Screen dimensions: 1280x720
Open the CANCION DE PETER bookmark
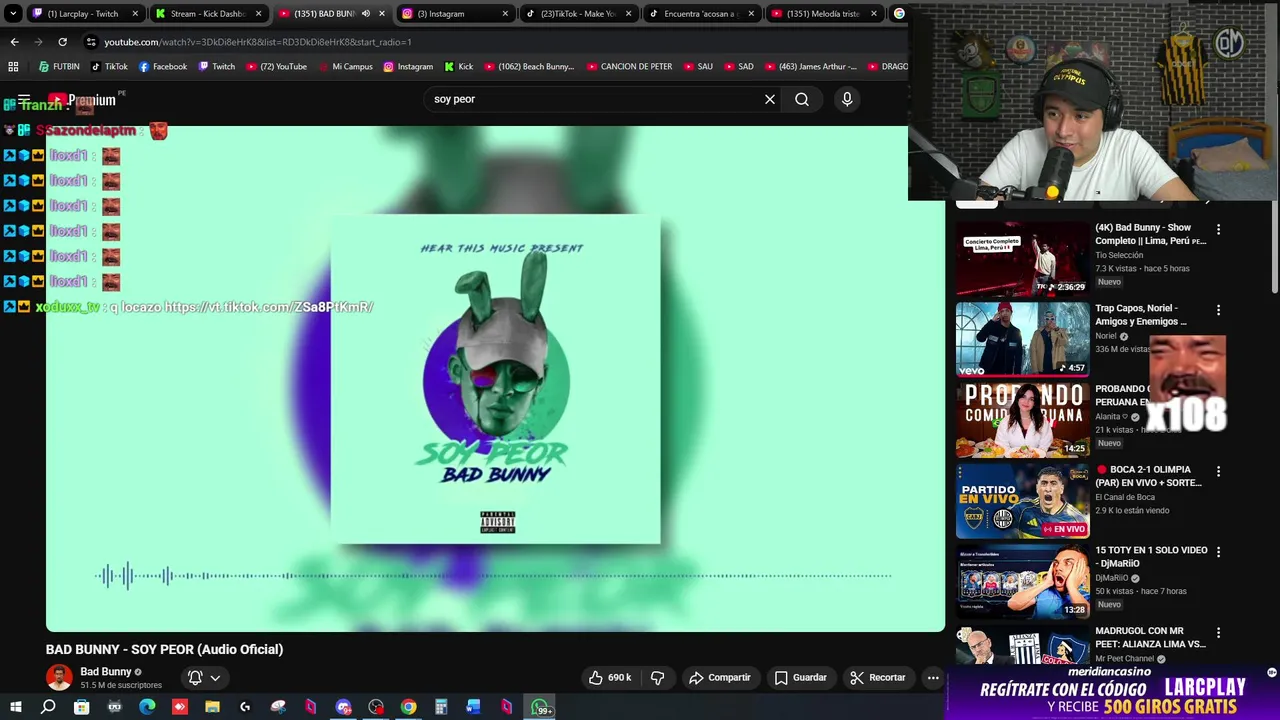point(629,66)
